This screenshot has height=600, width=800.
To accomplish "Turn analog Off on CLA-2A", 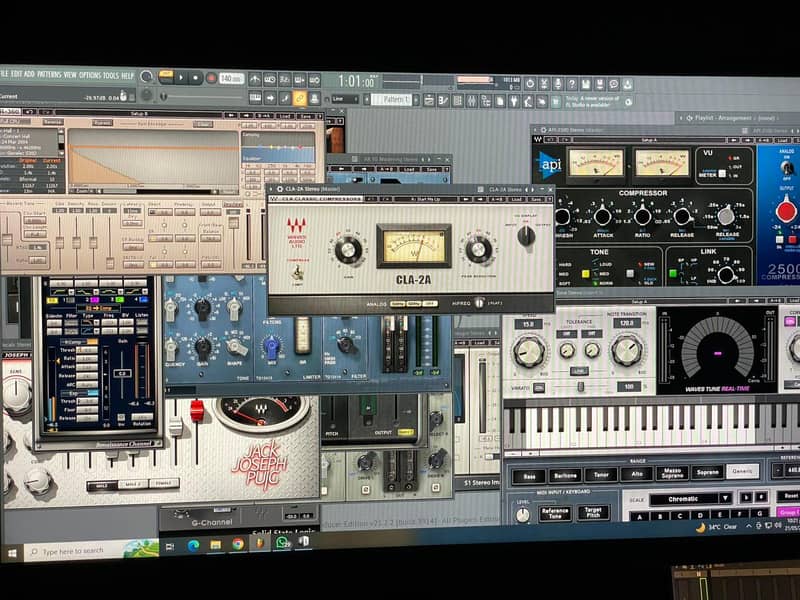I will click(x=431, y=303).
